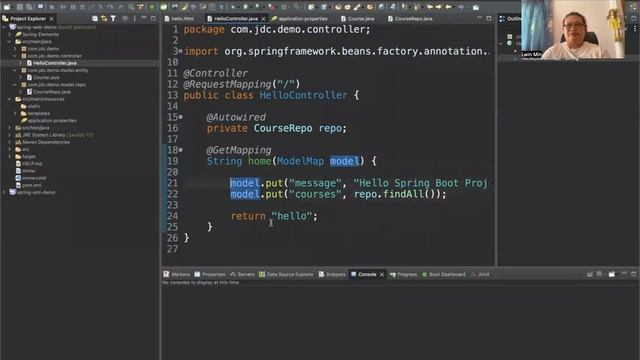The height and width of the screenshot is (360, 640).
Task: Close the HelloController.java editor tab
Action: tap(263, 19)
